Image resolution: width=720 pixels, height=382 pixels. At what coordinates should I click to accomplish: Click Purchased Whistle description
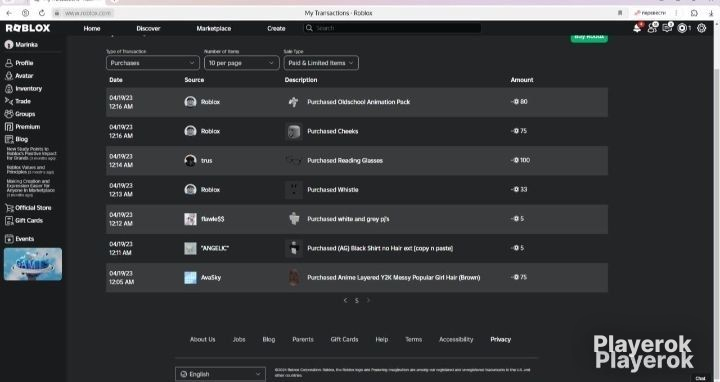[333, 190]
